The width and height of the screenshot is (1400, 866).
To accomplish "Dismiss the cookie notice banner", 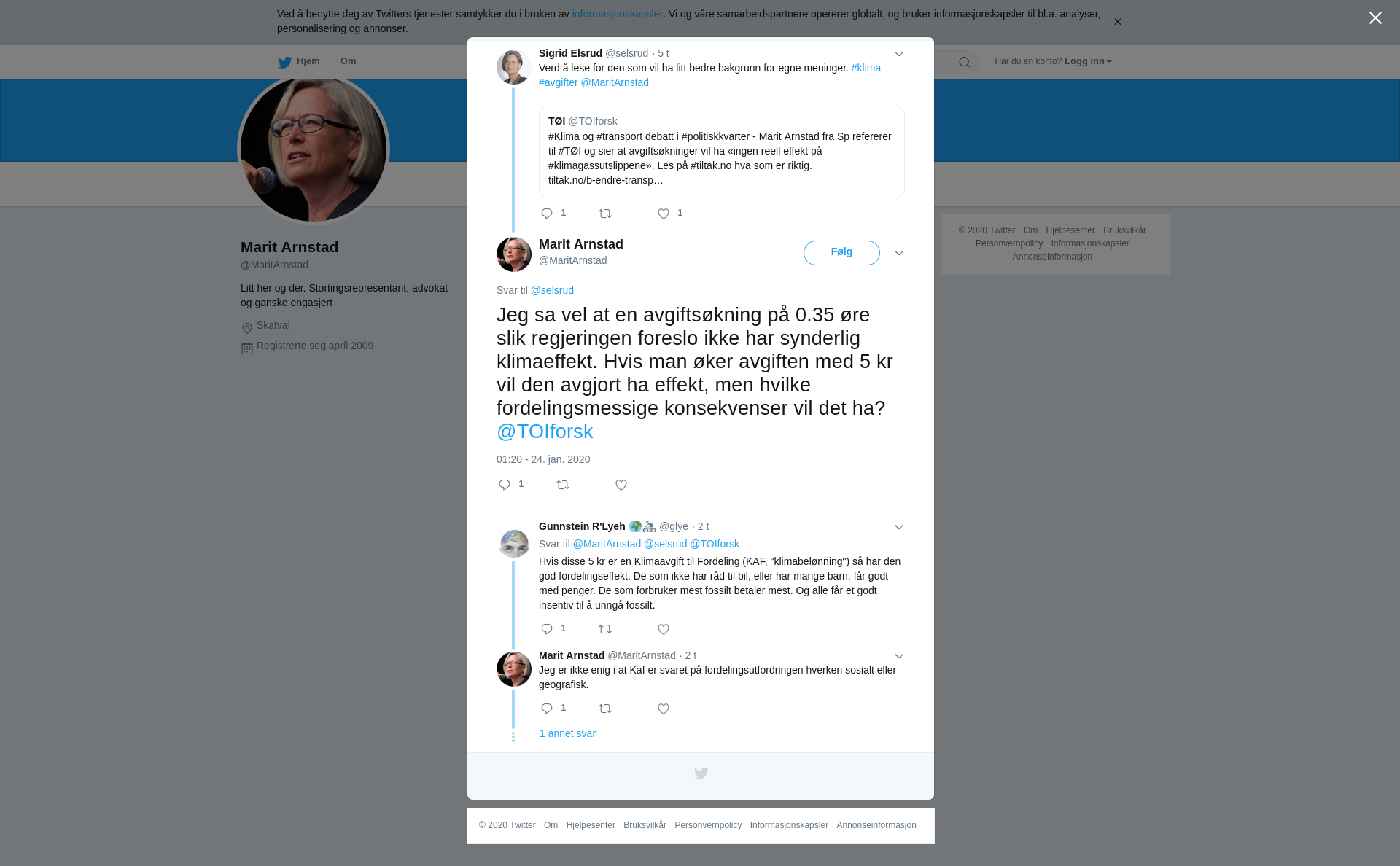I will [1117, 22].
